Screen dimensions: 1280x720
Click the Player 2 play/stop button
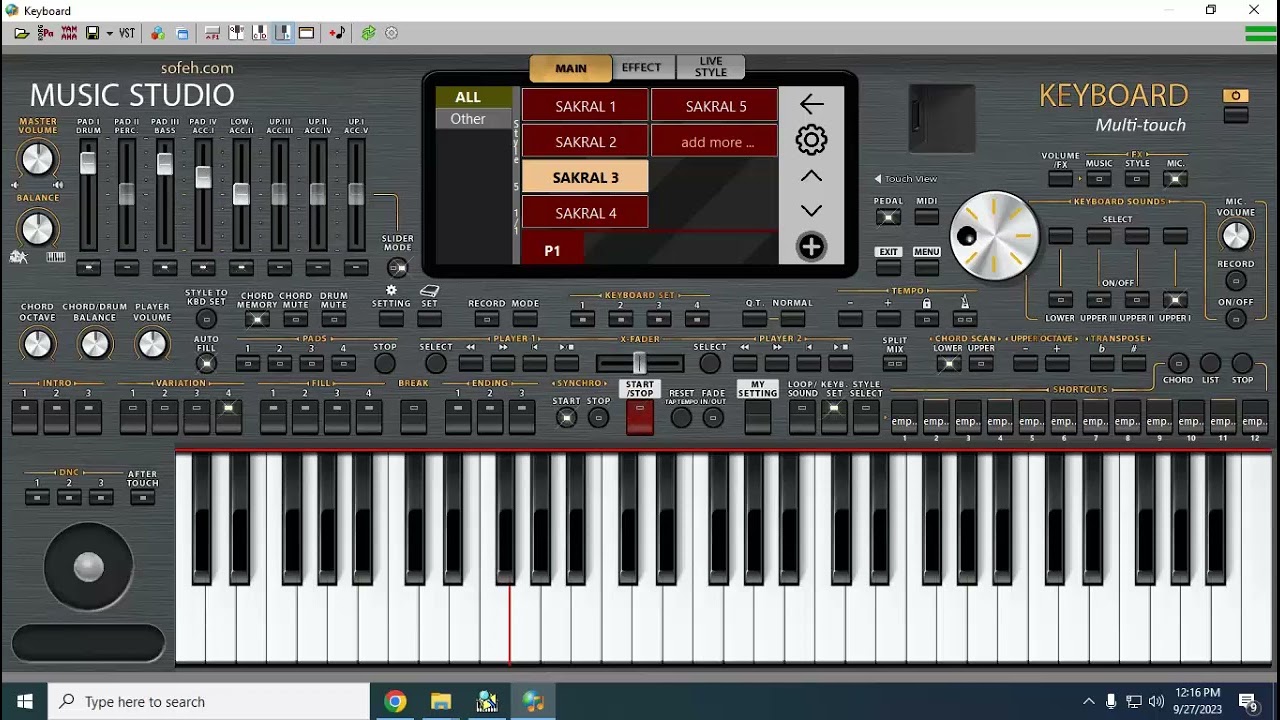coord(841,363)
